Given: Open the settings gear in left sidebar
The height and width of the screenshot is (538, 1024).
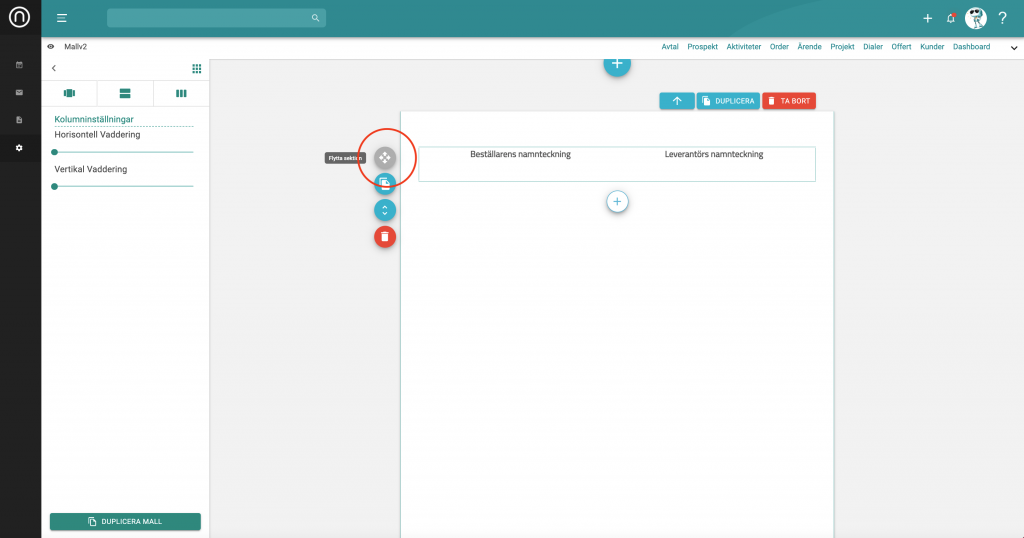Looking at the screenshot, I should 19,148.
